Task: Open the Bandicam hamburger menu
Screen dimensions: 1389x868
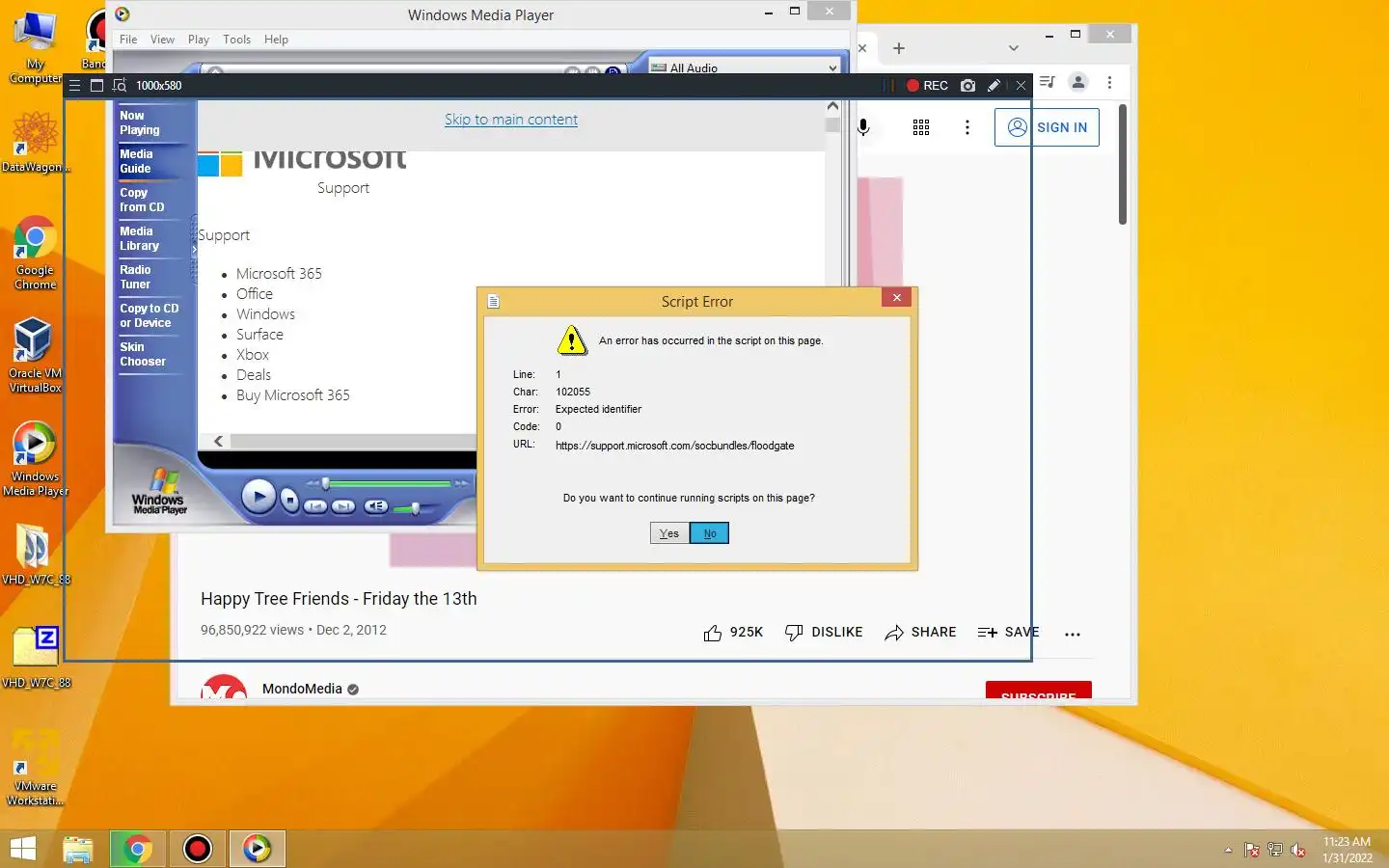Action: [74, 86]
